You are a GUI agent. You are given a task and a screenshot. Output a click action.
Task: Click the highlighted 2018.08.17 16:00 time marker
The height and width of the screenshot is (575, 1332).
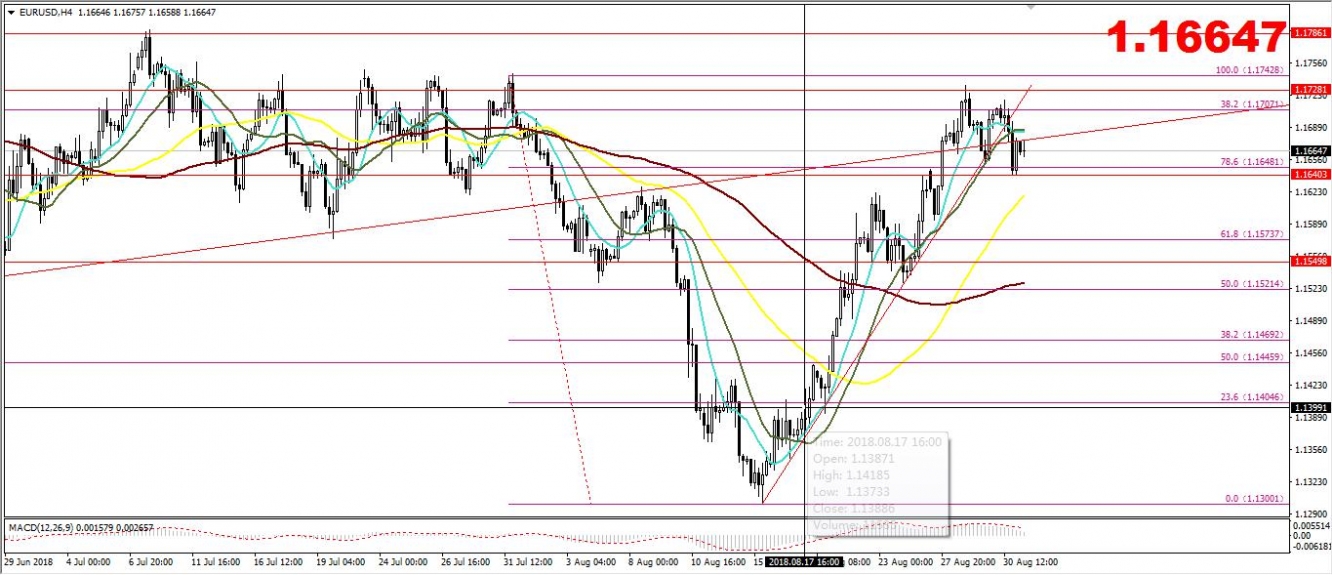tap(805, 563)
